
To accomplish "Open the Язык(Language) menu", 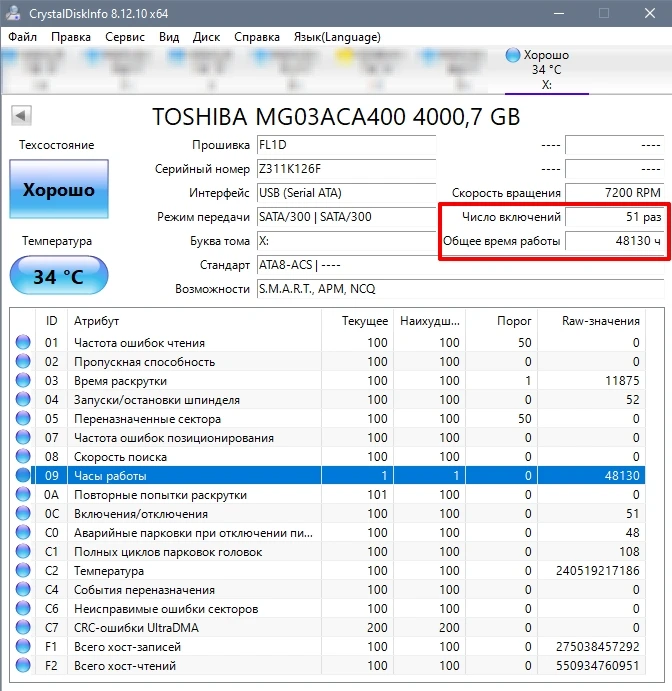I will point(337,37).
